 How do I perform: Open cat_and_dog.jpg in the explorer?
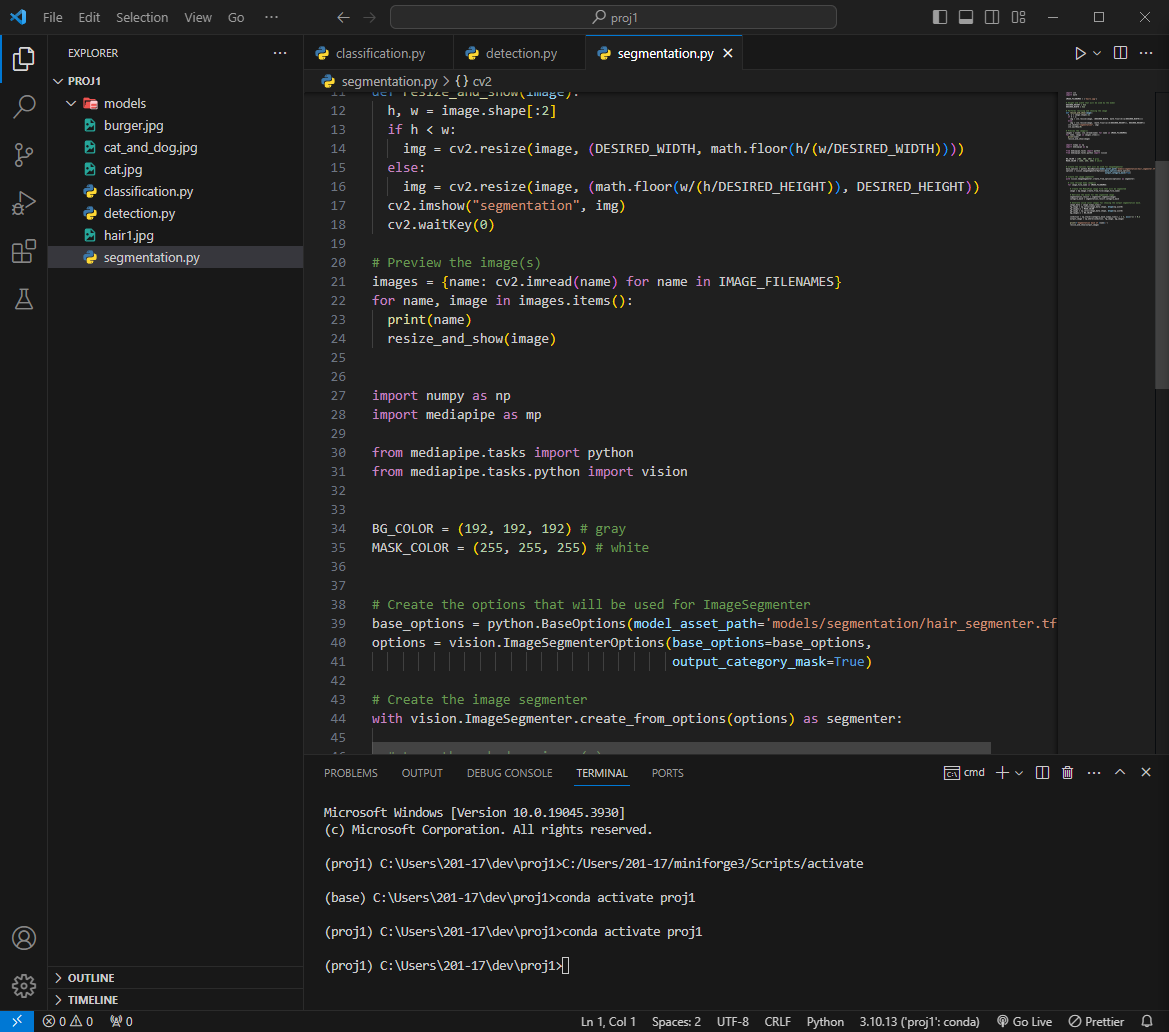click(176, 148)
